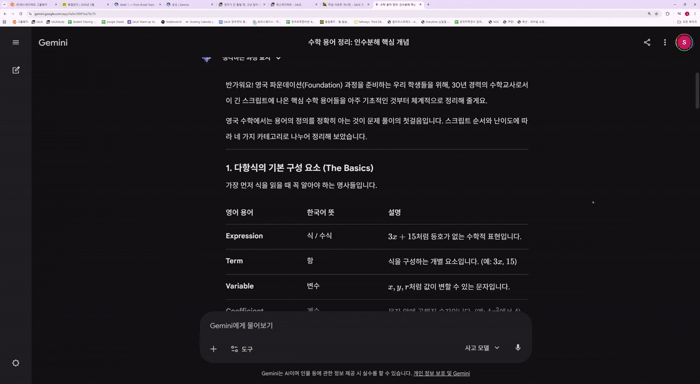Viewport: 700px width, 384px height.
Task: Open the NotebookLM bookmark
Action: 171,21
